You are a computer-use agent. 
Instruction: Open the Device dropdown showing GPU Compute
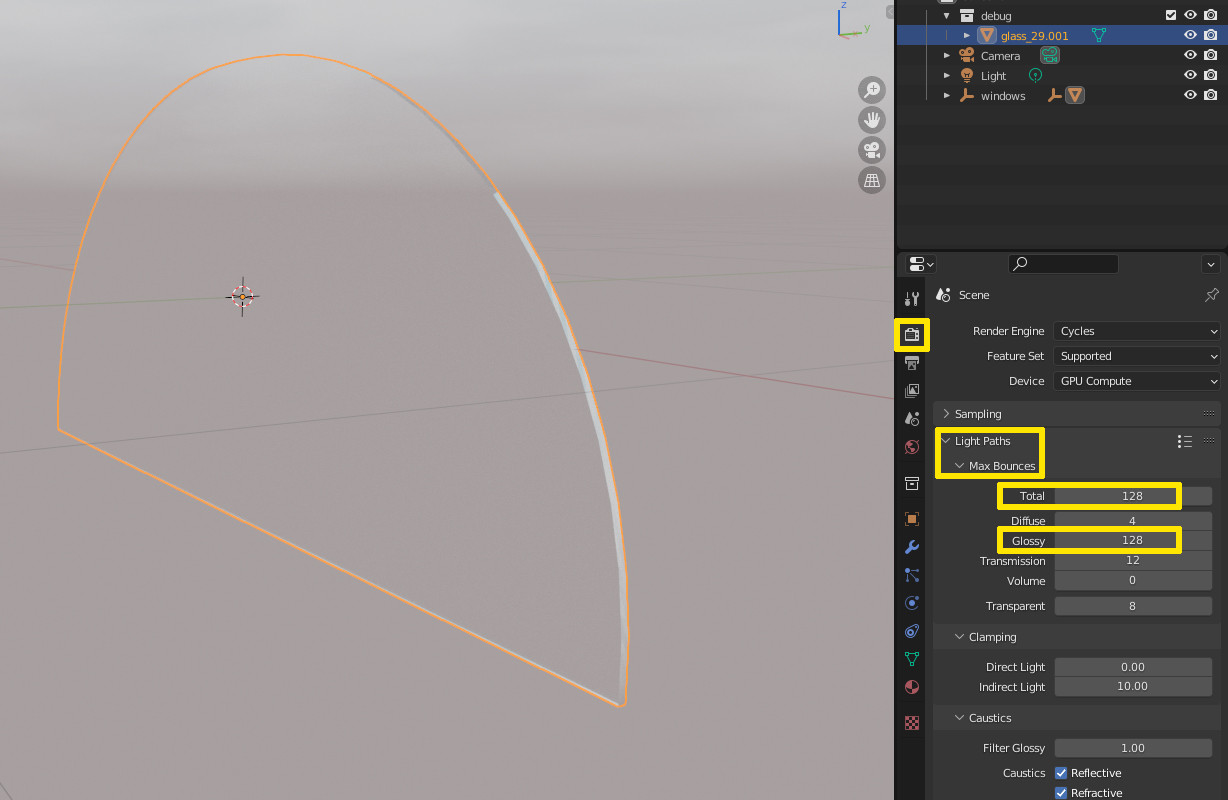[1136, 380]
